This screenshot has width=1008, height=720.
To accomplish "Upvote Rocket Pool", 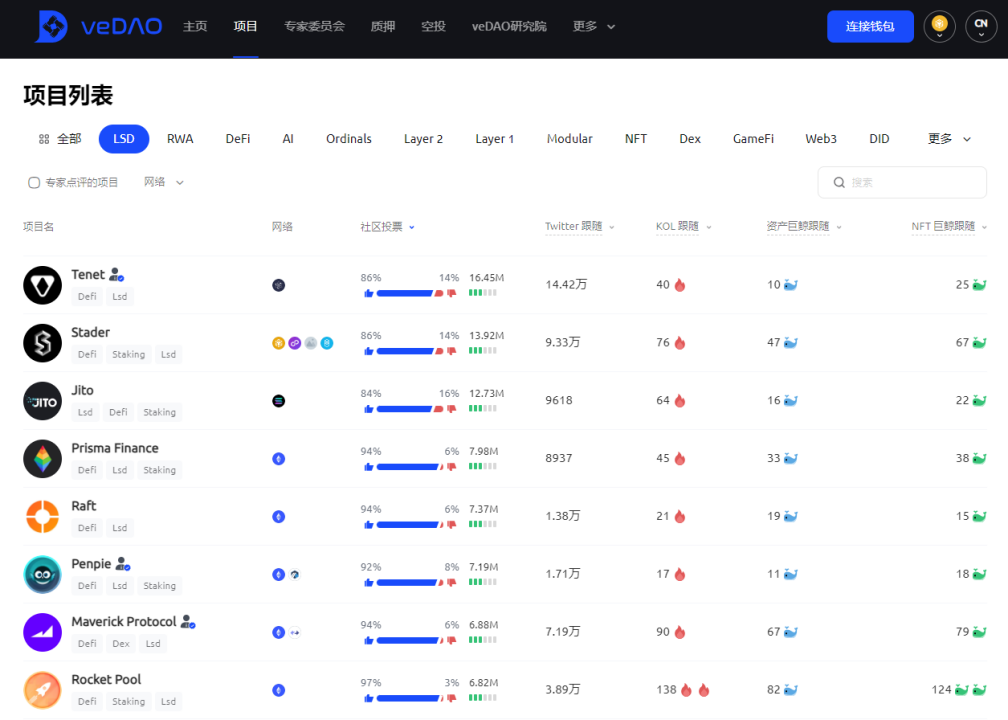I will coord(368,698).
